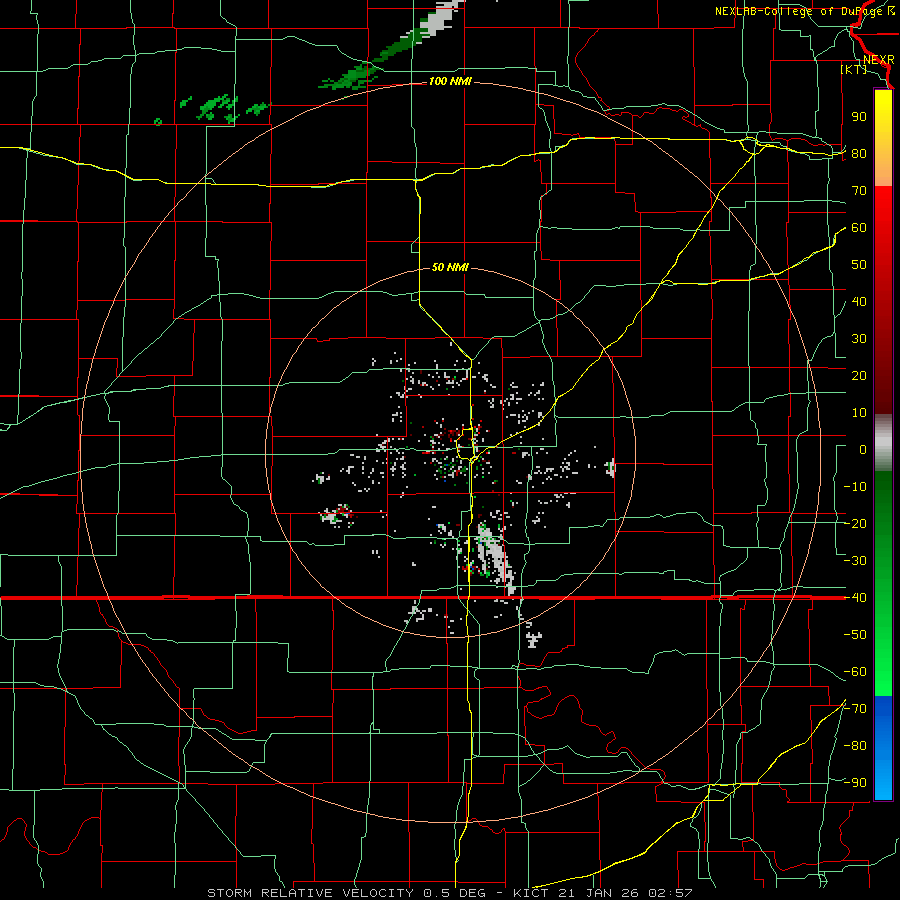
Task: Select the positive 30 value on velocity scale
Action: pyautogui.click(x=859, y=339)
